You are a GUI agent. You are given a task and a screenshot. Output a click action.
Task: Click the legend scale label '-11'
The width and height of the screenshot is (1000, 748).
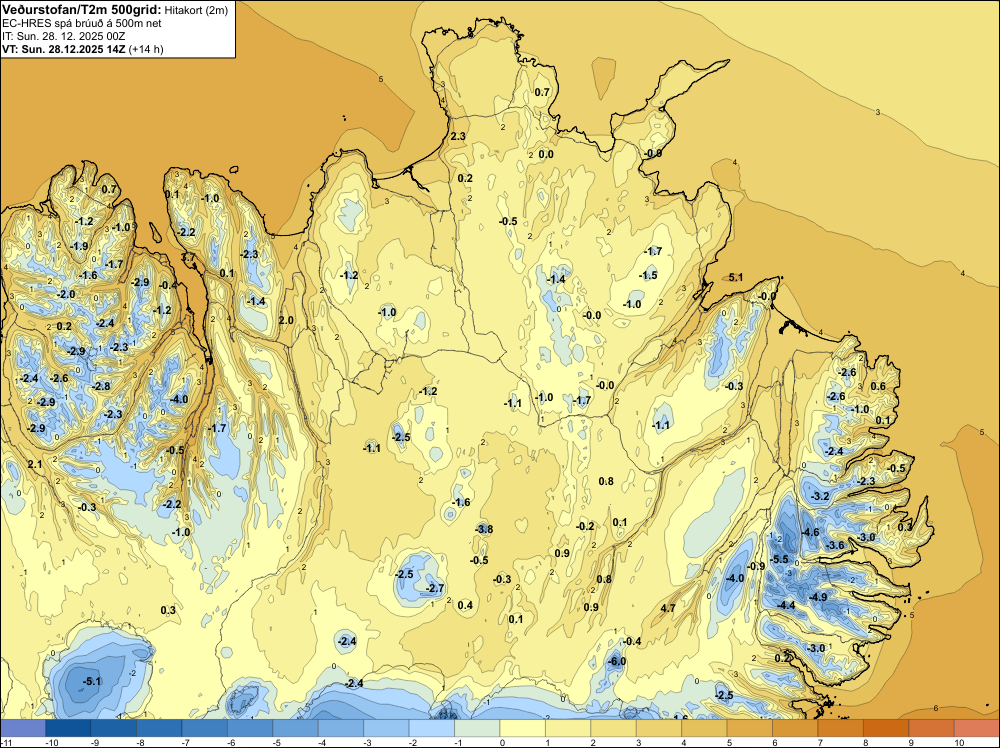click(x=6, y=742)
